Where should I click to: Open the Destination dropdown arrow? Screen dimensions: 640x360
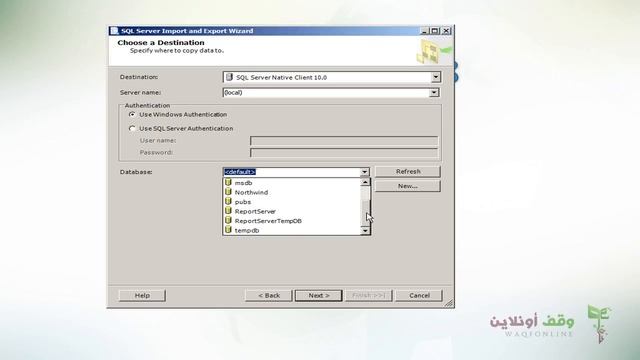point(436,77)
